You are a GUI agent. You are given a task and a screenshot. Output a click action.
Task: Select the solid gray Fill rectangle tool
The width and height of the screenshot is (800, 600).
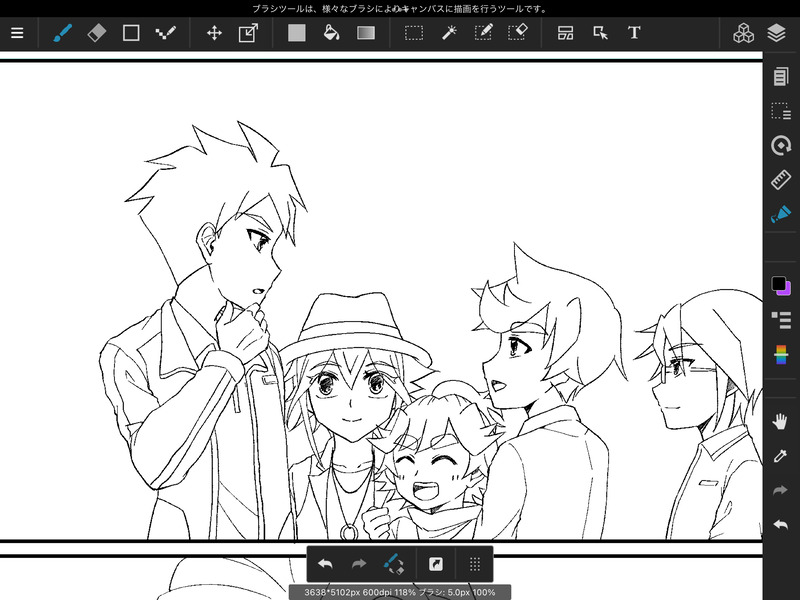[x=296, y=33]
